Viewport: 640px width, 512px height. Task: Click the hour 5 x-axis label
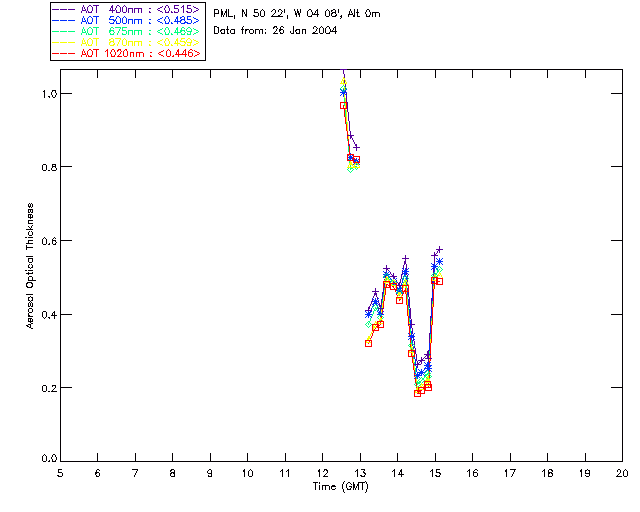60,473
